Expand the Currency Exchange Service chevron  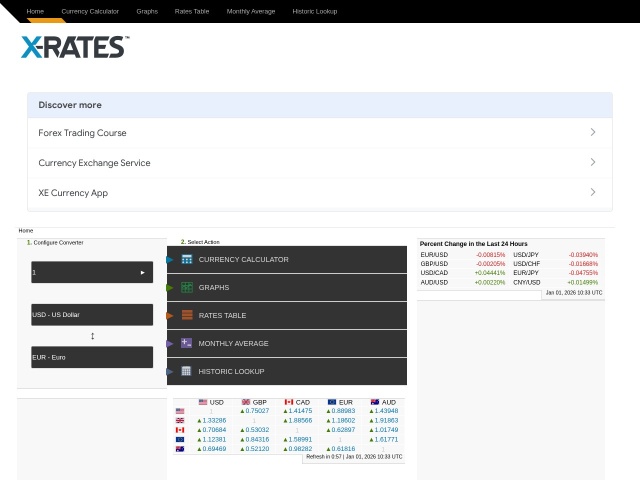(x=593, y=162)
